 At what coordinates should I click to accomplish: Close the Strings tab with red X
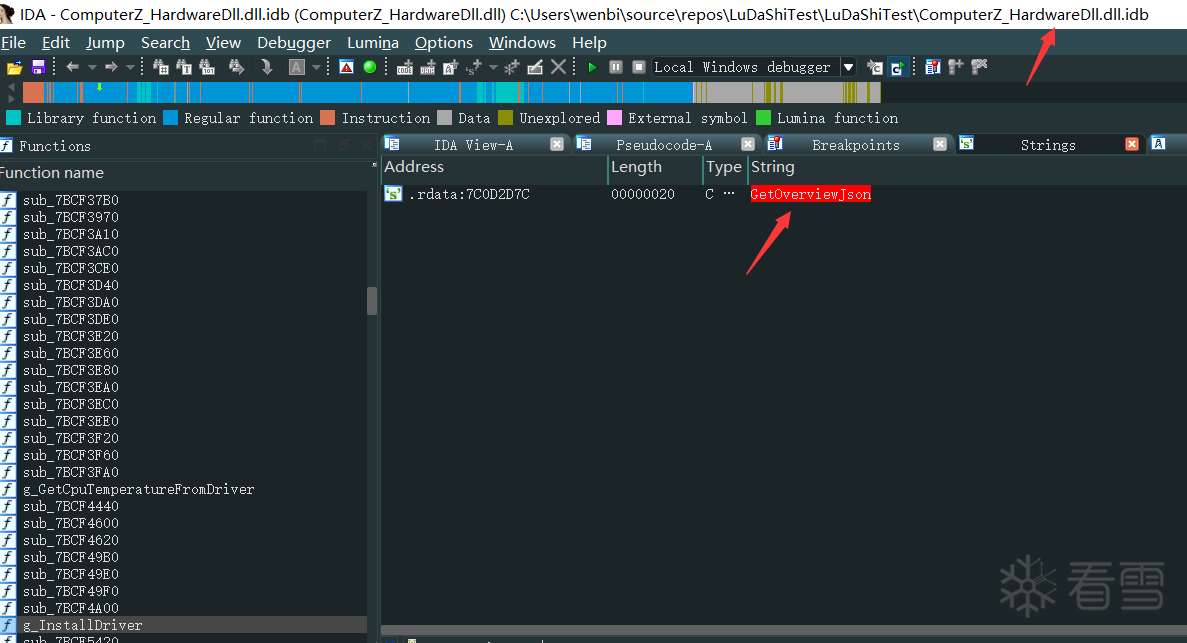point(1132,144)
